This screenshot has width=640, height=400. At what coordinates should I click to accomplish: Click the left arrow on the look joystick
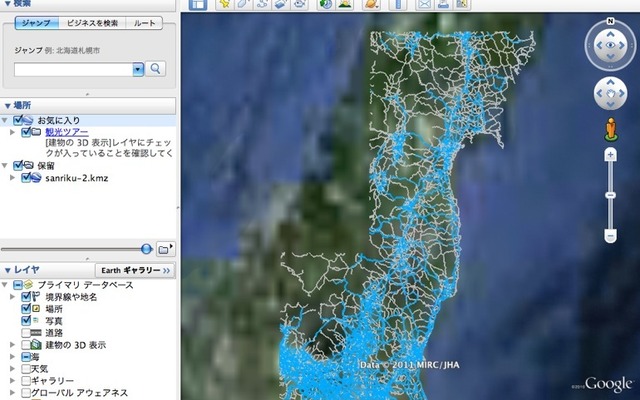pyautogui.click(x=599, y=45)
